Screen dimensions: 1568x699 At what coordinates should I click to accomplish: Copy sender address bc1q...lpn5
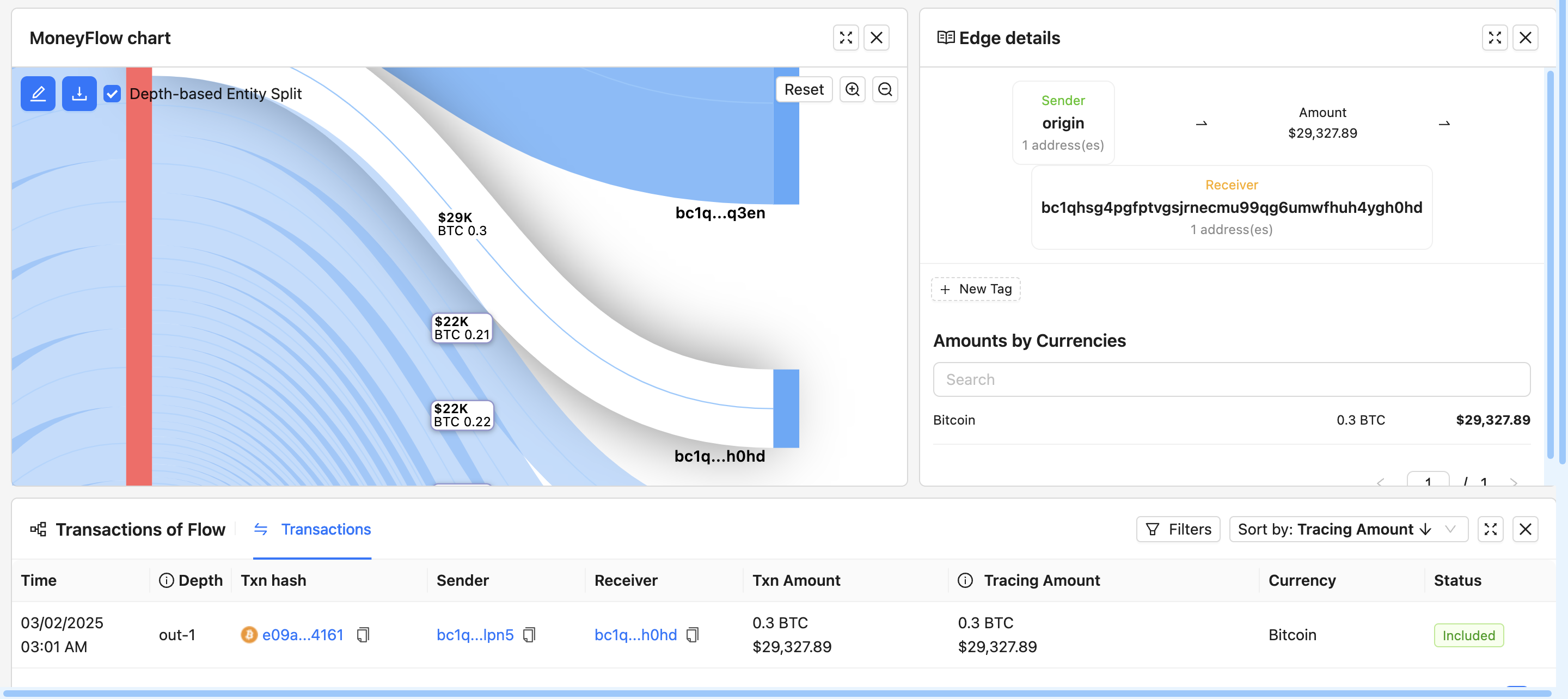pyautogui.click(x=529, y=634)
